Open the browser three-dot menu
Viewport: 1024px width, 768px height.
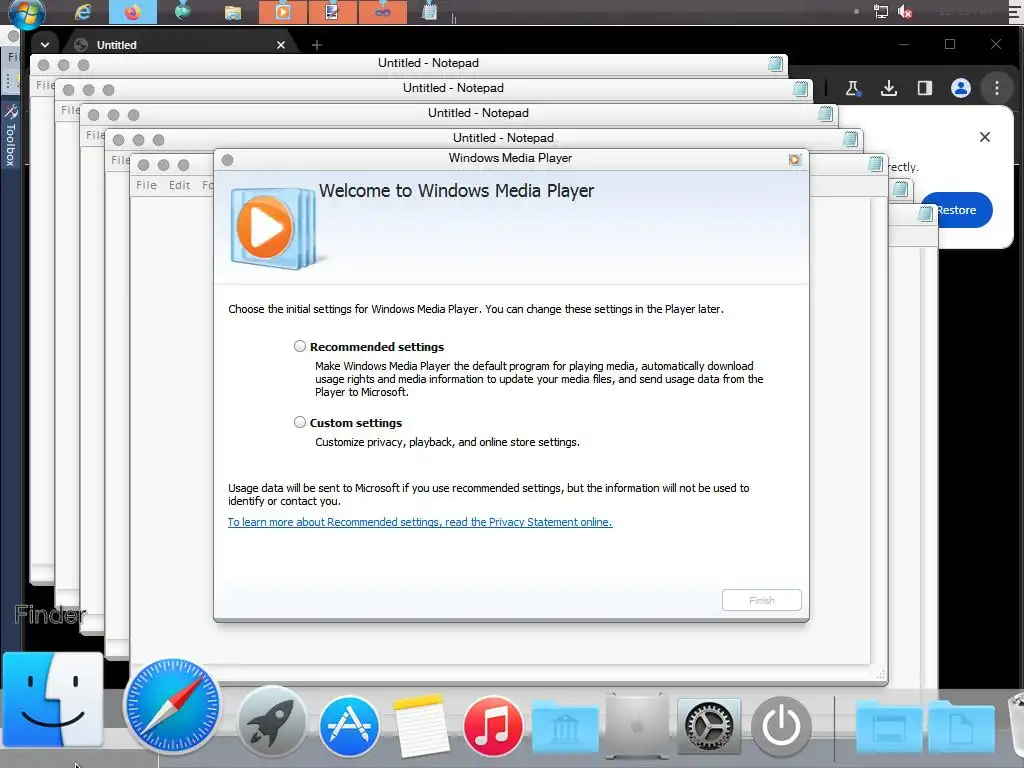click(997, 88)
